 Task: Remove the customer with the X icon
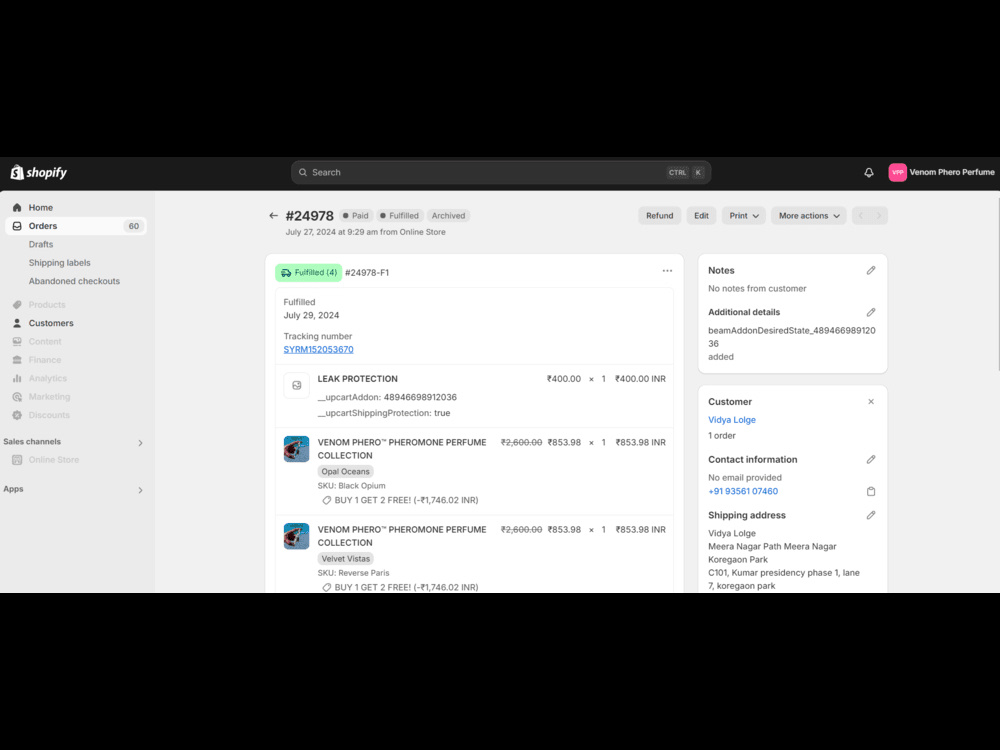click(x=871, y=402)
